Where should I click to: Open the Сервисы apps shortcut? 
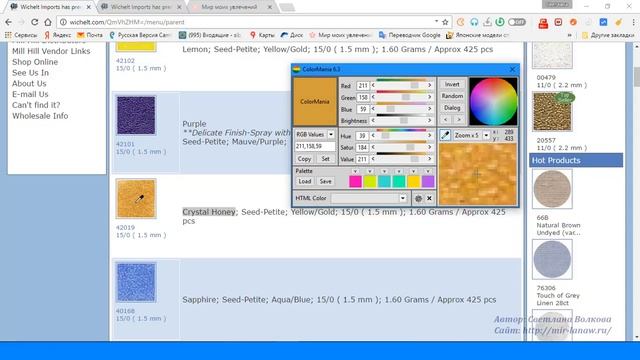click(21, 35)
